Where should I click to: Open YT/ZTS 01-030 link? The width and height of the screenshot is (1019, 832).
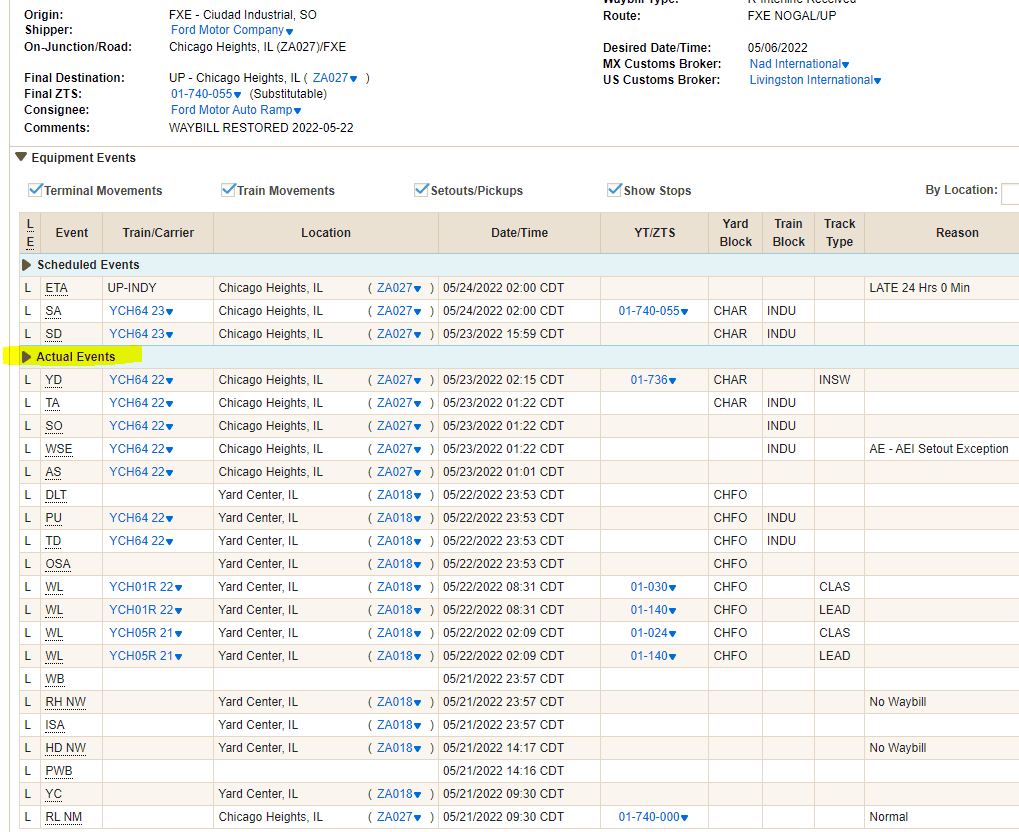click(653, 587)
